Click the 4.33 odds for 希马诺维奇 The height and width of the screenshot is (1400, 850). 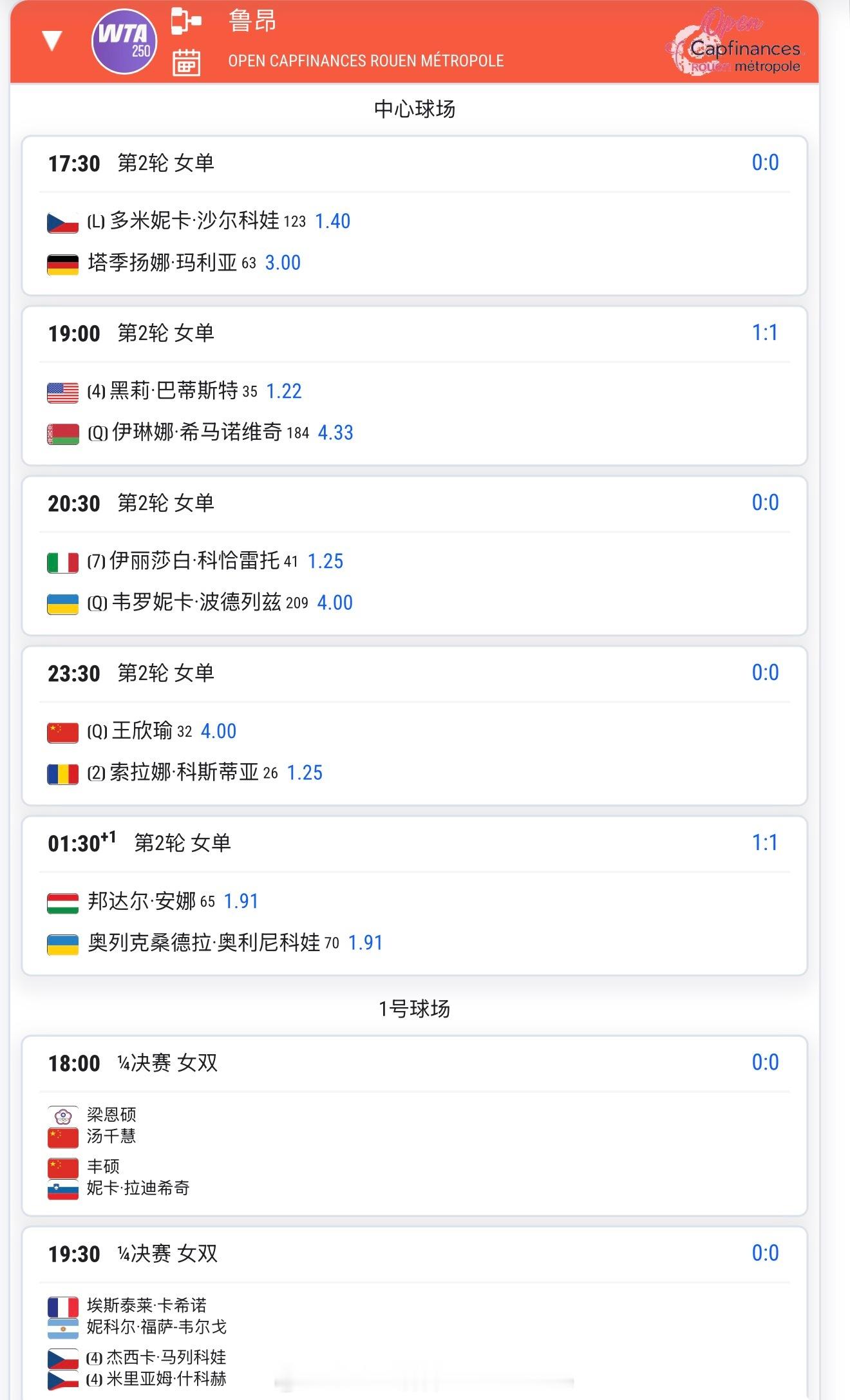[x=335, y=433]
